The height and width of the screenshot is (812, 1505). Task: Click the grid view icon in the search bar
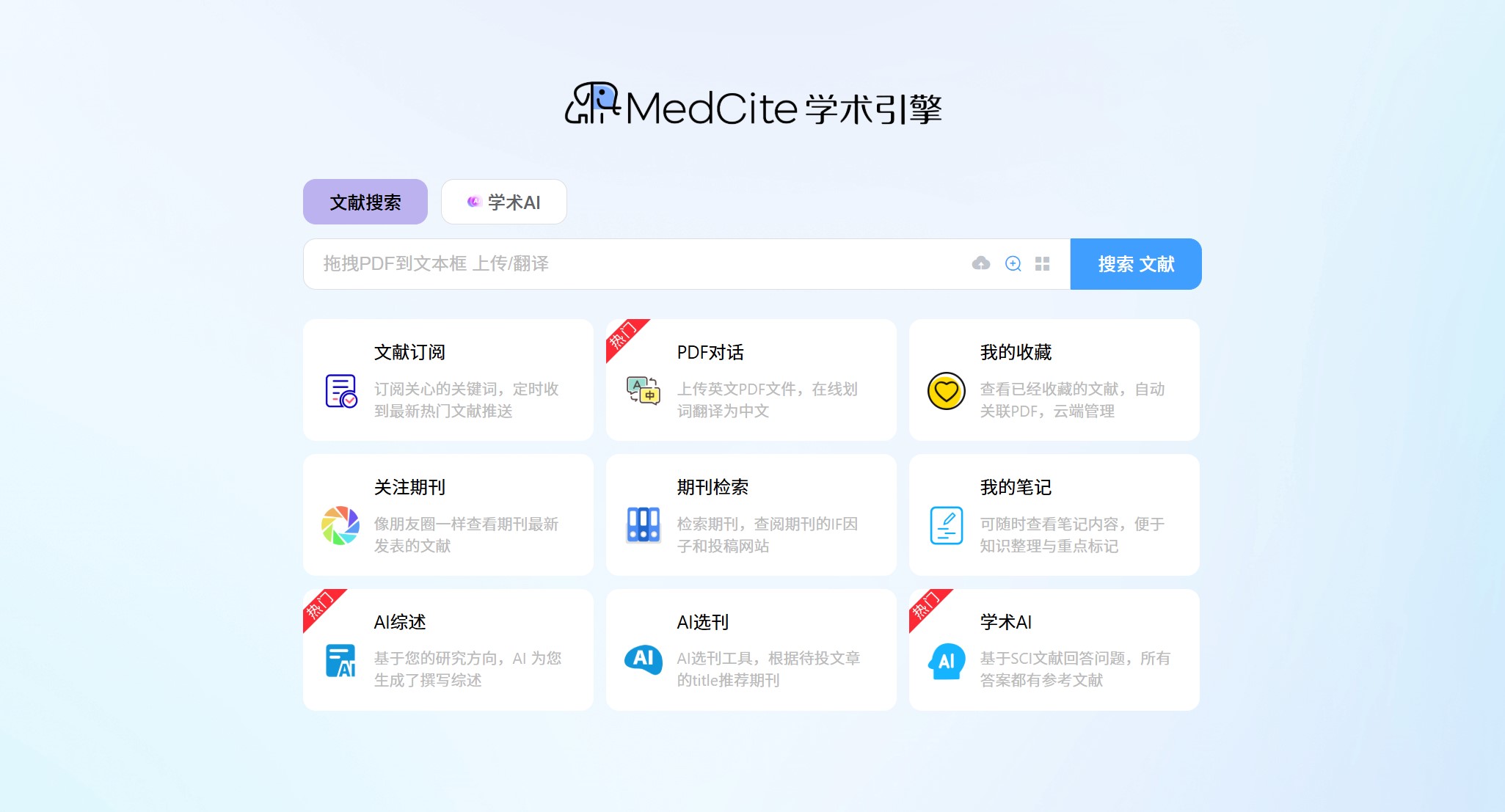(1043, 264)
